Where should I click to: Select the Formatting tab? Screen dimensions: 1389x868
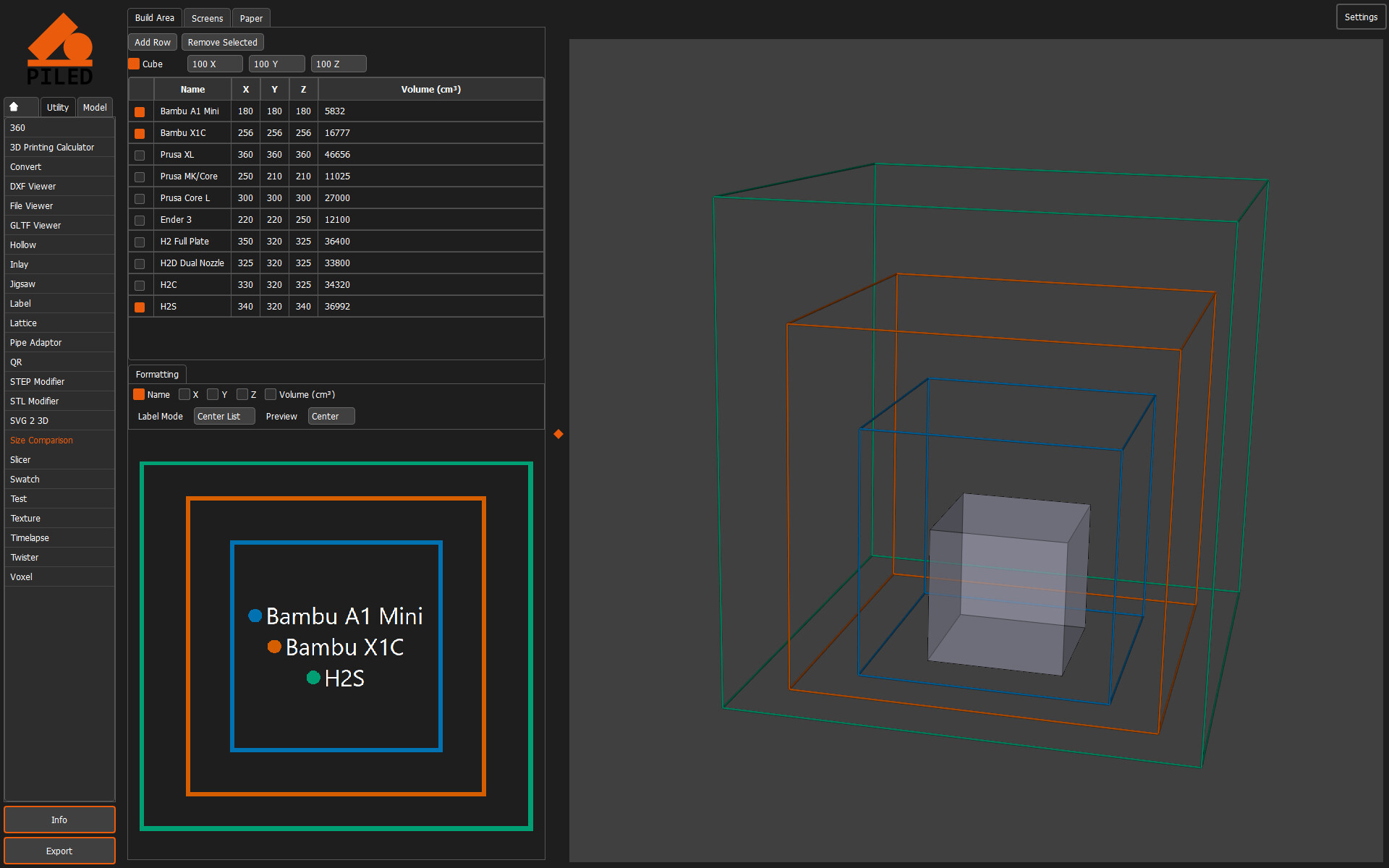click(157, 374)
